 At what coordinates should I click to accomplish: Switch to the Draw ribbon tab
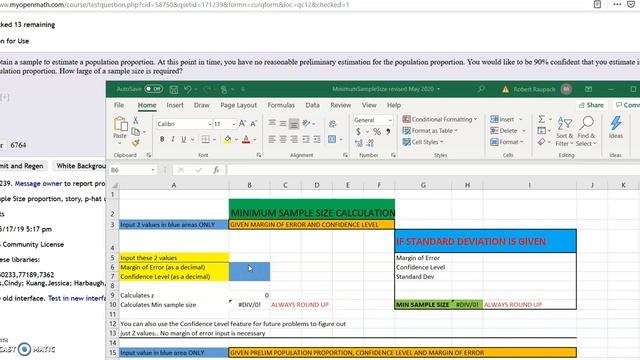click(201, 105)
